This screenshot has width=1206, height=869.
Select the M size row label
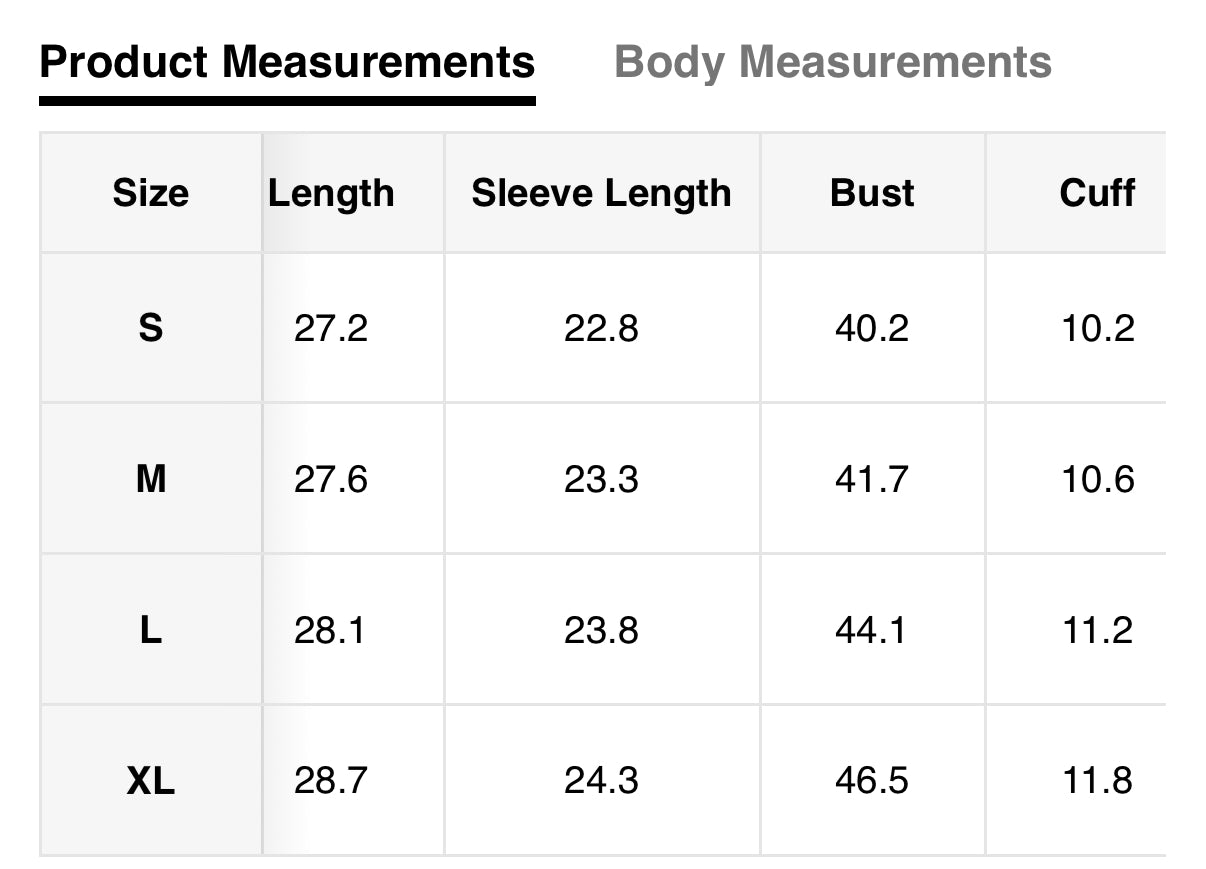coord(150,479)
